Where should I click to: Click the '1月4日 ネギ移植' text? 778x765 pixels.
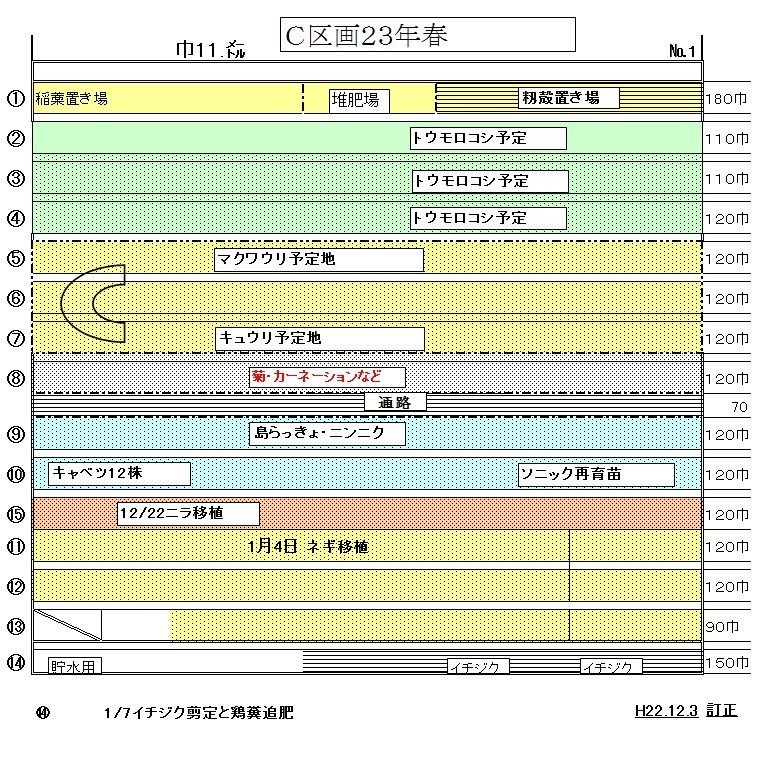[x=308, y=546]
